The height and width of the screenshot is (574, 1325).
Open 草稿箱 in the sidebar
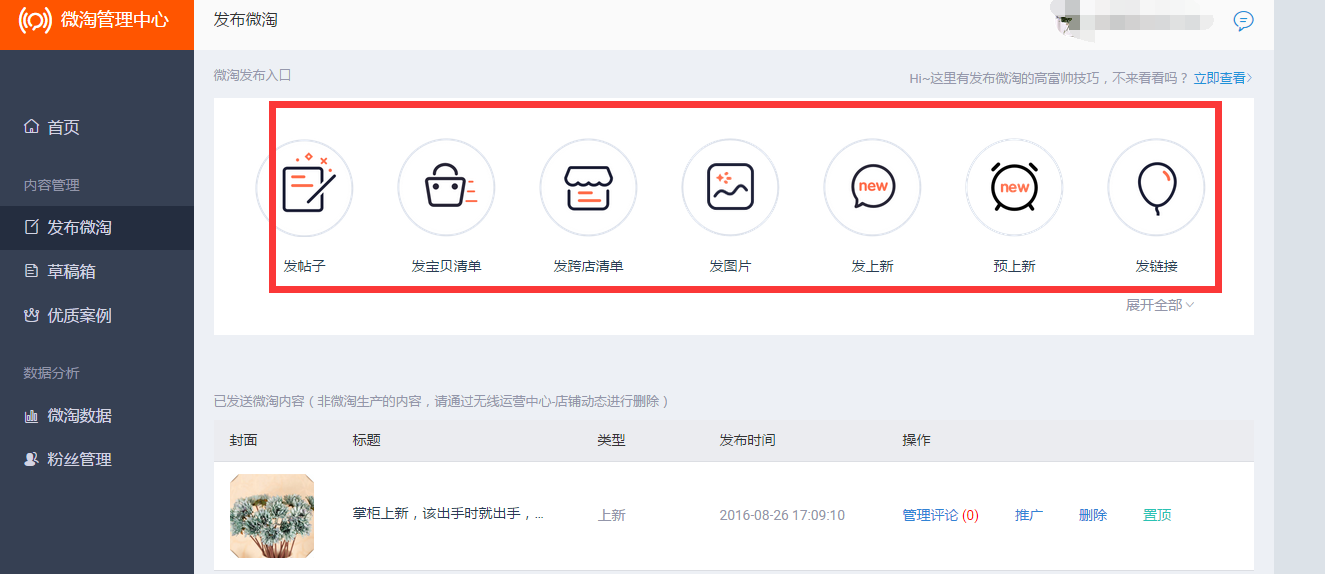point(71,271)
